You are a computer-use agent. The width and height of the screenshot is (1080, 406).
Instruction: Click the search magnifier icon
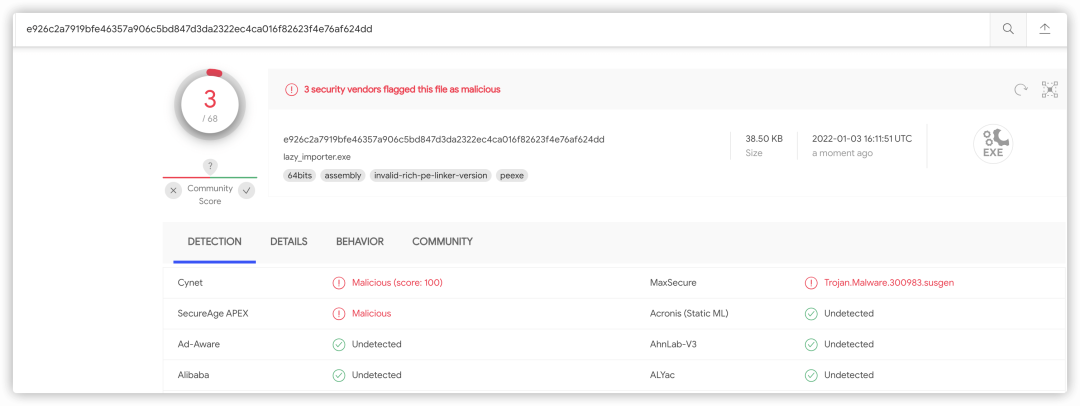click(1008, 29)
